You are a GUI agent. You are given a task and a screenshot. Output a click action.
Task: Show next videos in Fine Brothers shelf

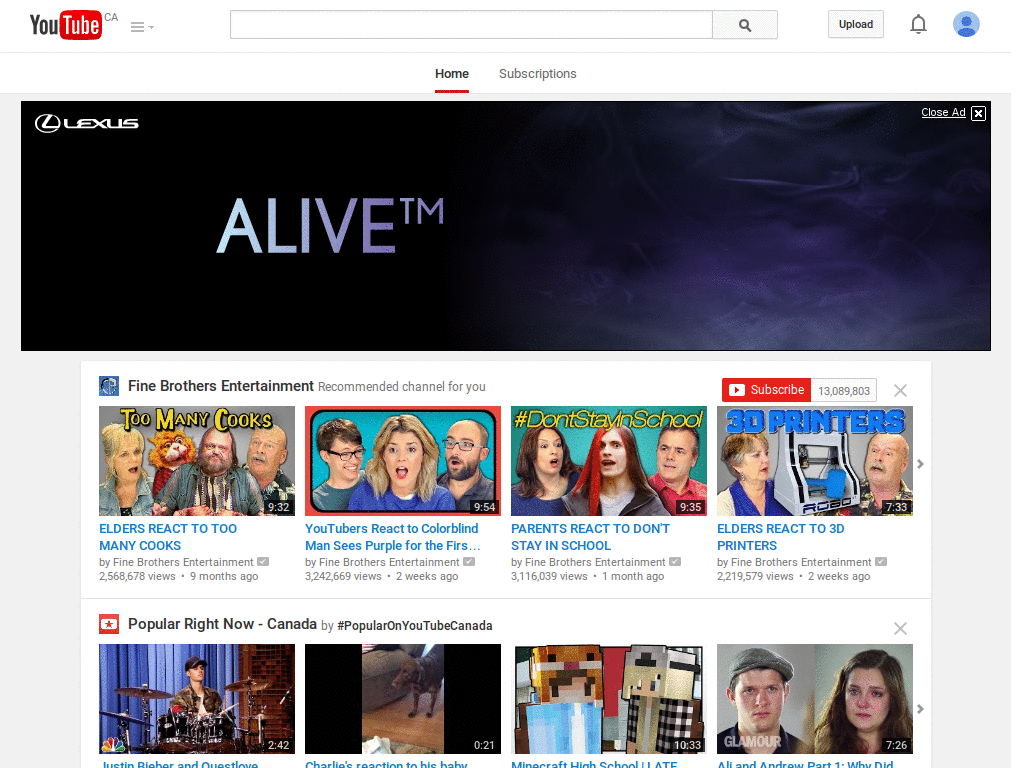point(920,464)
